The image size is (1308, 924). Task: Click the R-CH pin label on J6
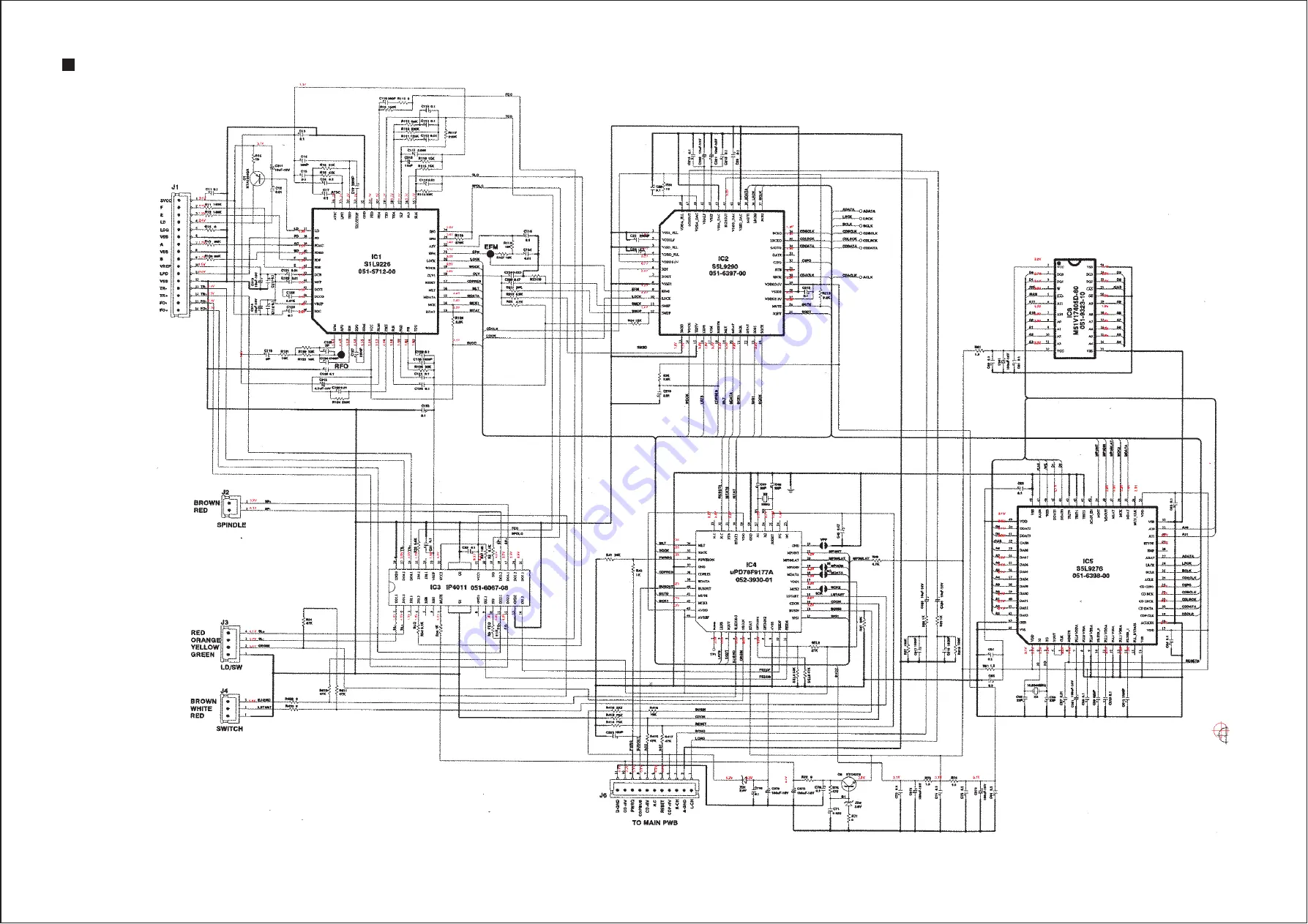pyautogui.click(x=677, y=804)
